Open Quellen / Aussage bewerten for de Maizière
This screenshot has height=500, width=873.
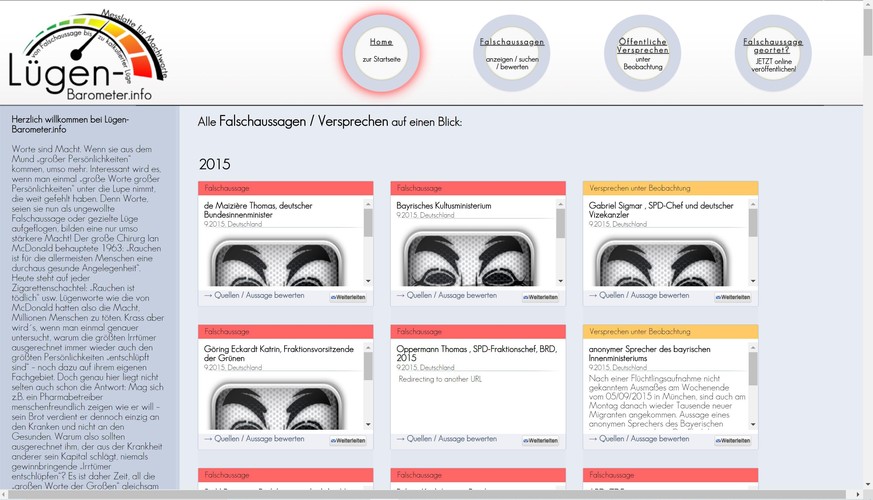click(254, 296)
